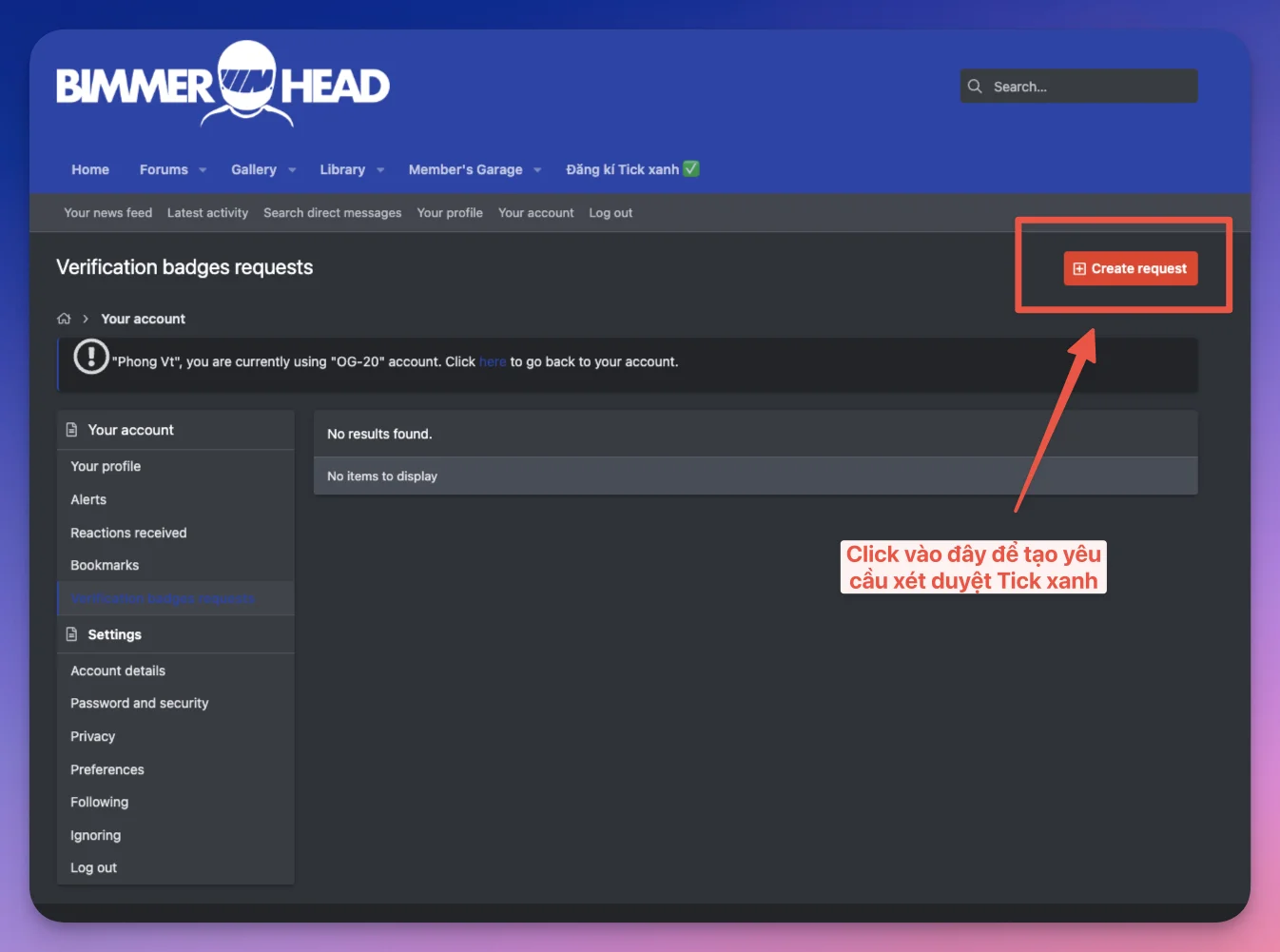Open Search direct messages link
The height and width of the screenshot is (952, 1280).
point(332,213)
